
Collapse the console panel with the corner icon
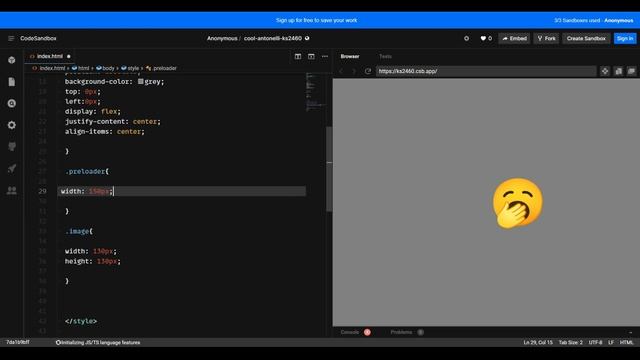(x=631, y=332)
